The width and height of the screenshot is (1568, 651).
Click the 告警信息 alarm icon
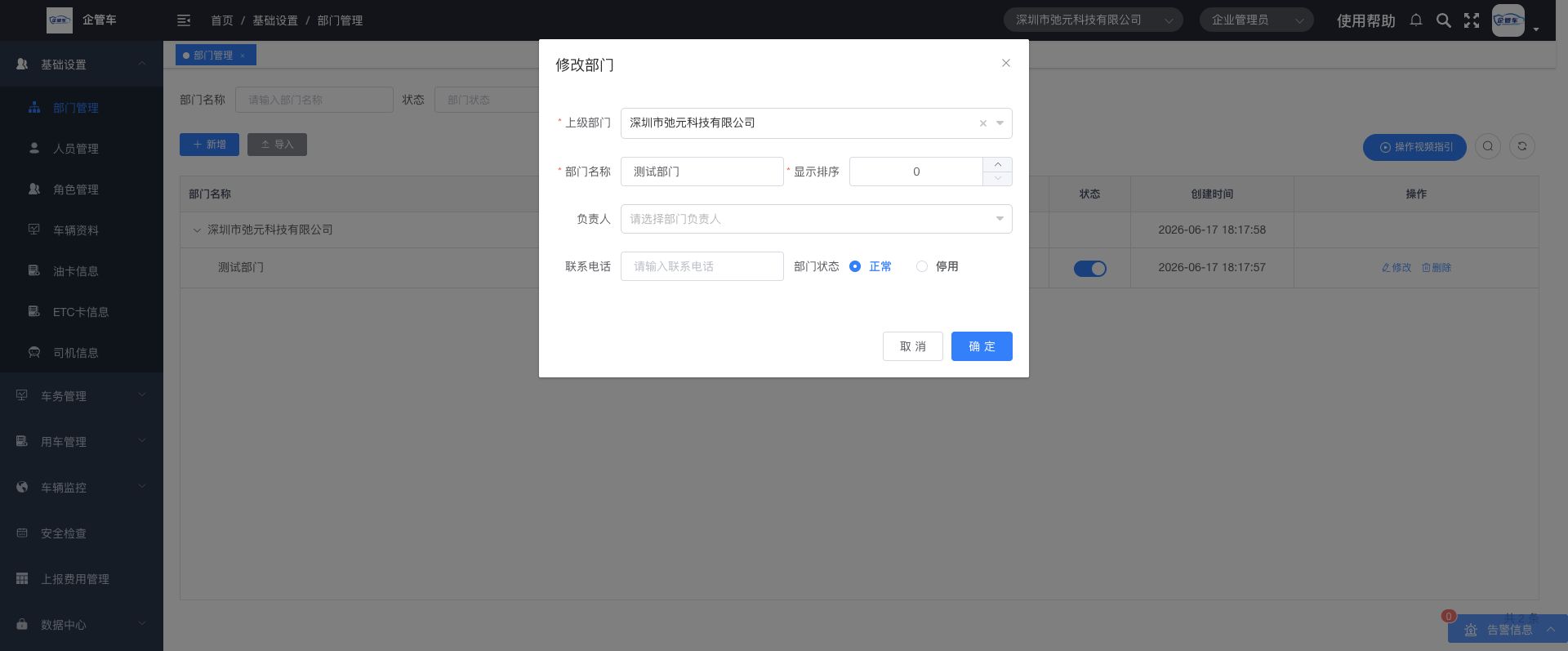click(x=1471, y=630)
